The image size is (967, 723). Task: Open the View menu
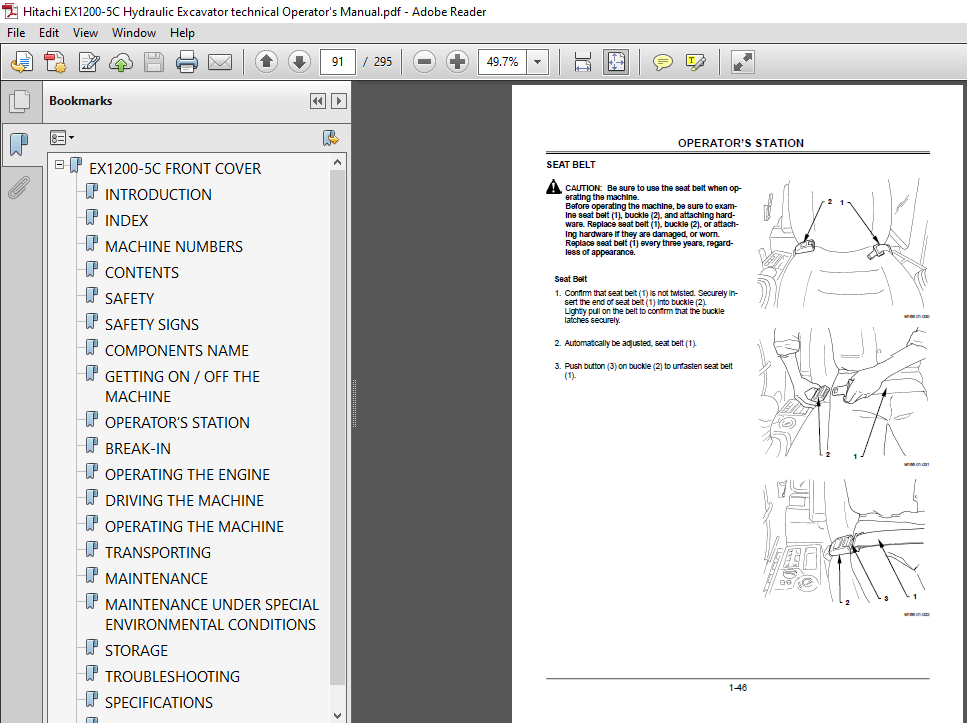85,33
